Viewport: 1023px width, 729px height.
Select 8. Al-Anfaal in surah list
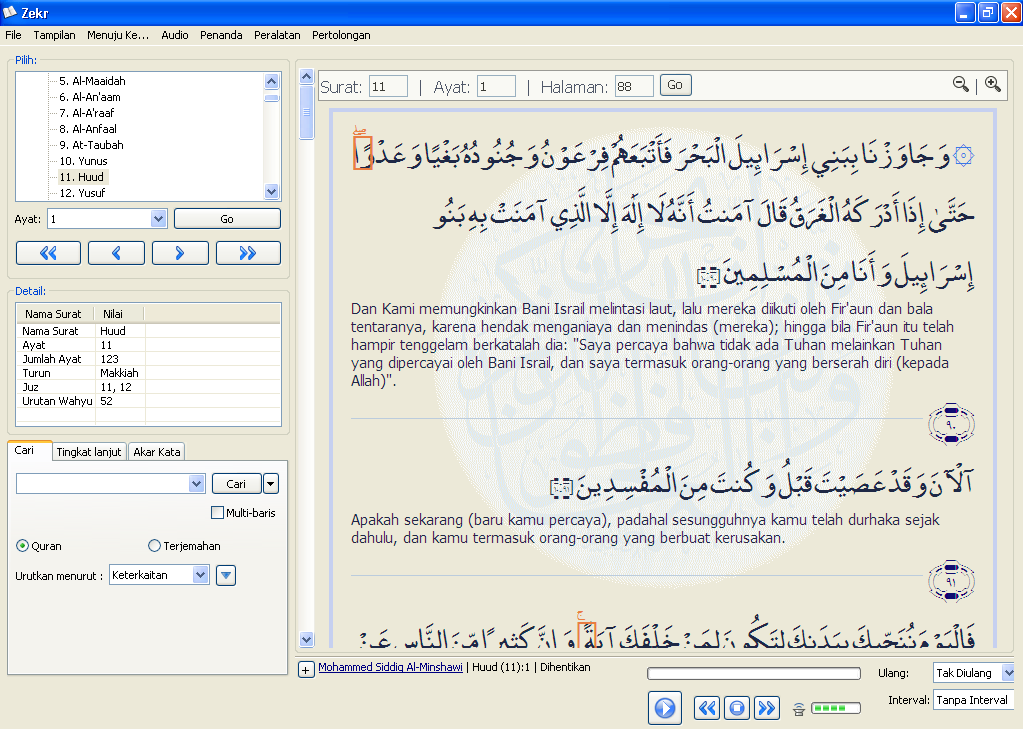[87, 129]
